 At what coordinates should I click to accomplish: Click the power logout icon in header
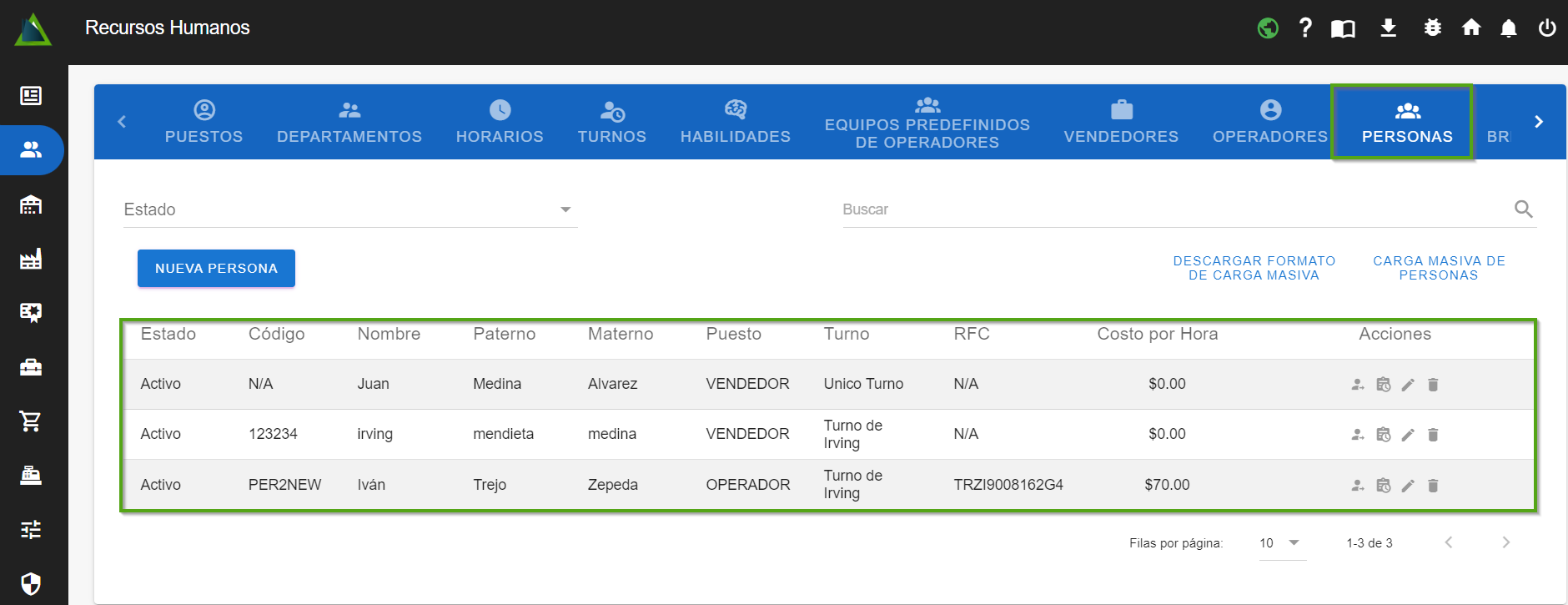coord(1547,28)
